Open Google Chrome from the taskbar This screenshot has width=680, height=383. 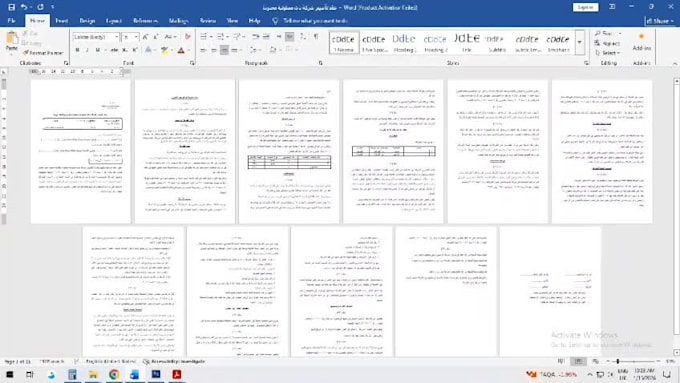point(114,374)
